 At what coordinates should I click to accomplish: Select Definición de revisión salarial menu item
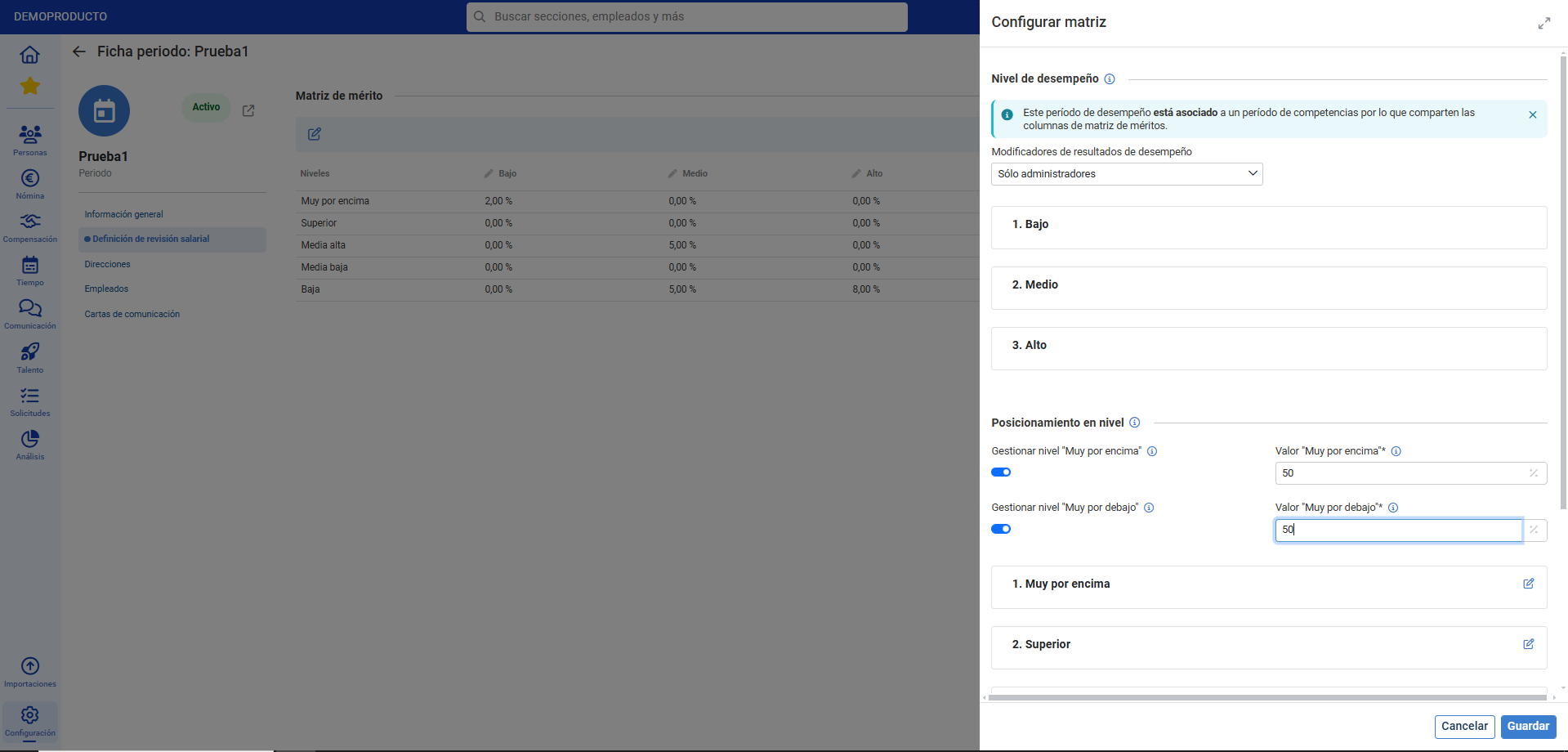tap(172, 239)
